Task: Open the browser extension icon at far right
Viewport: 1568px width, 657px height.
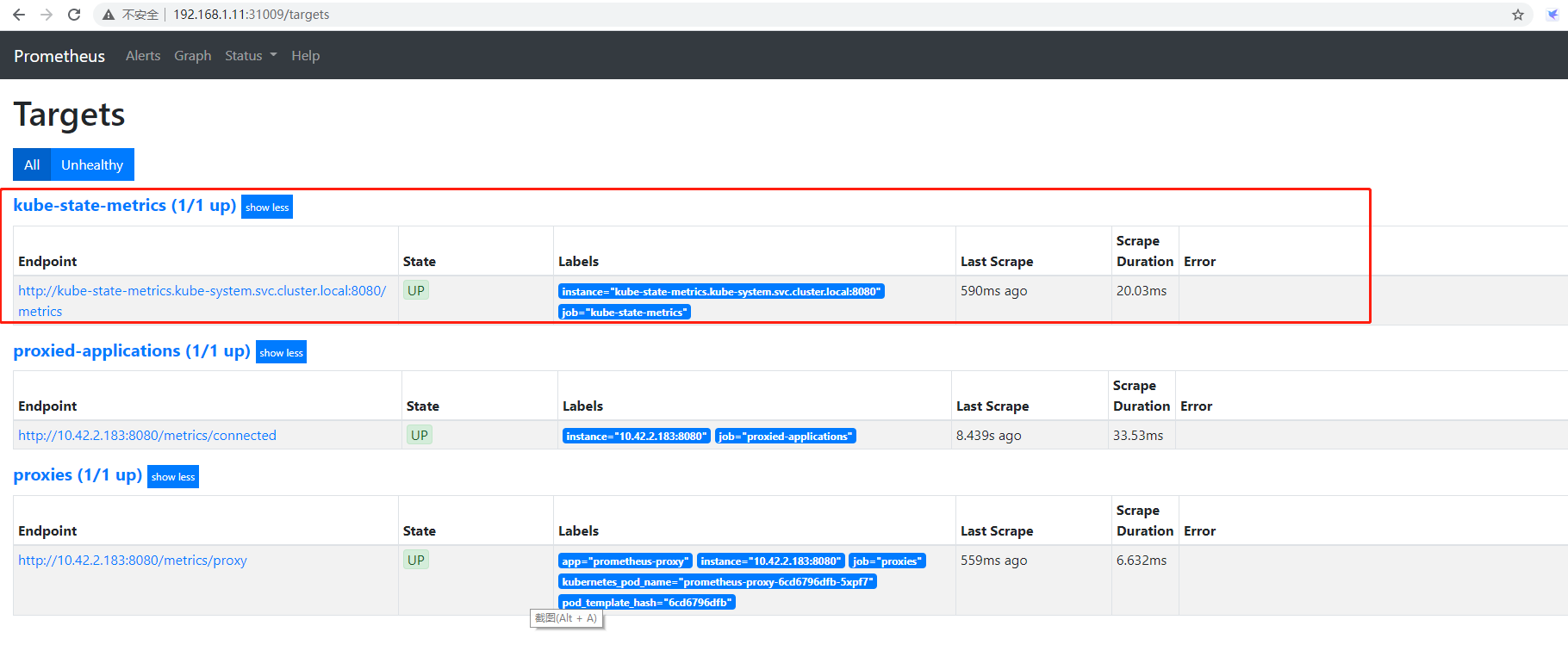Action: click(1552, 15)
